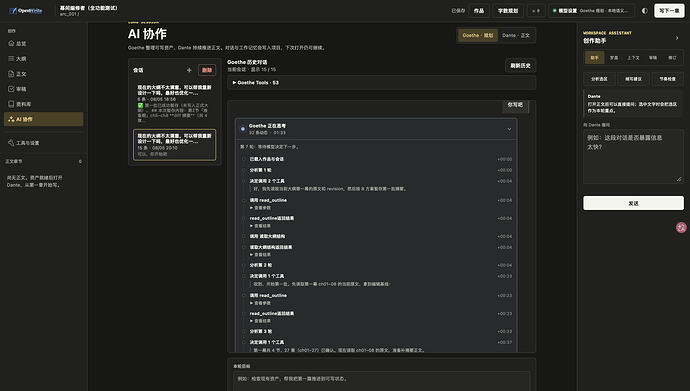Focus the Dante question text area
Viewport: 690px width, 391px height.
(633, 156)
